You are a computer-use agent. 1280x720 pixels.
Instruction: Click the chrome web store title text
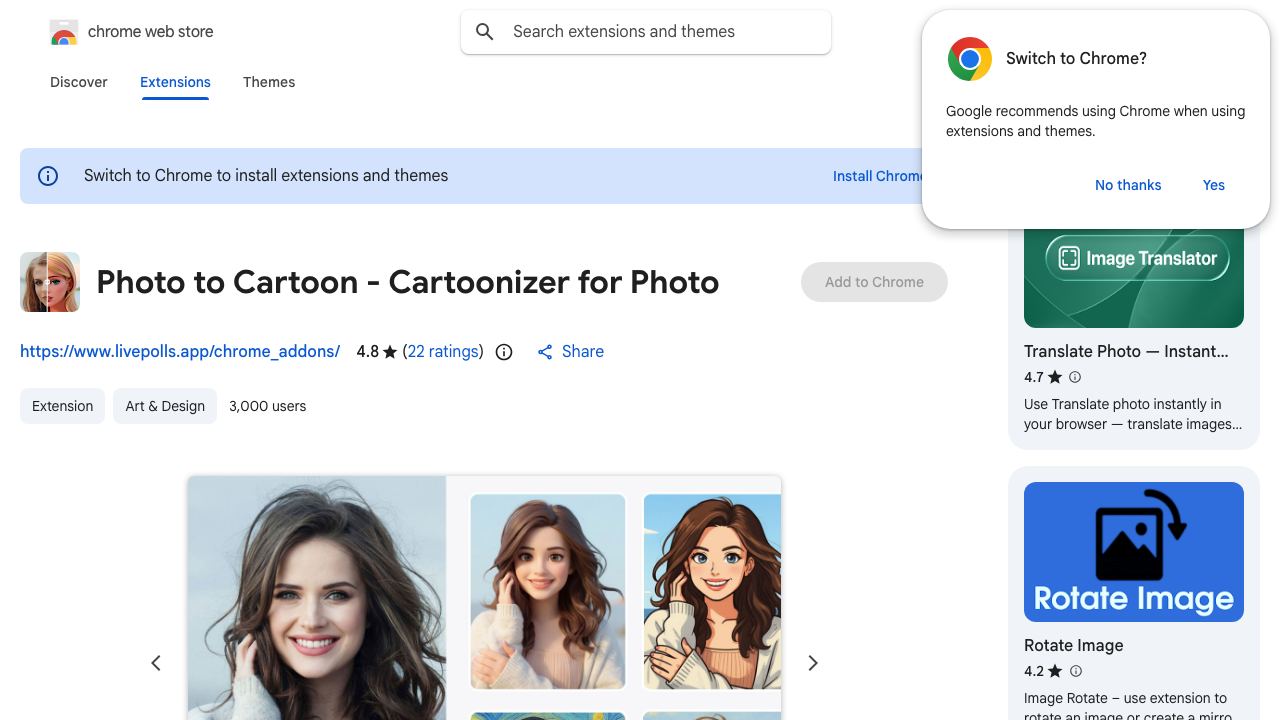[x=151, y=32]
